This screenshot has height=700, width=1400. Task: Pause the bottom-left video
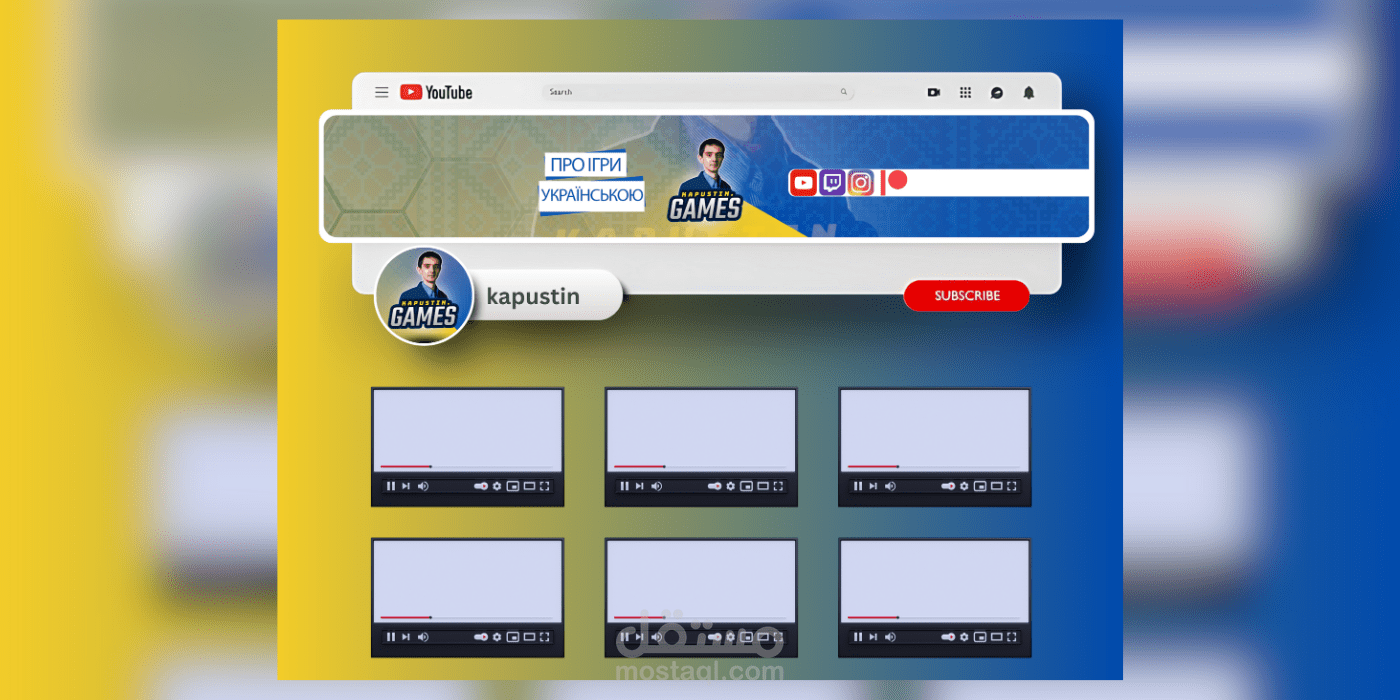(390, 637)
